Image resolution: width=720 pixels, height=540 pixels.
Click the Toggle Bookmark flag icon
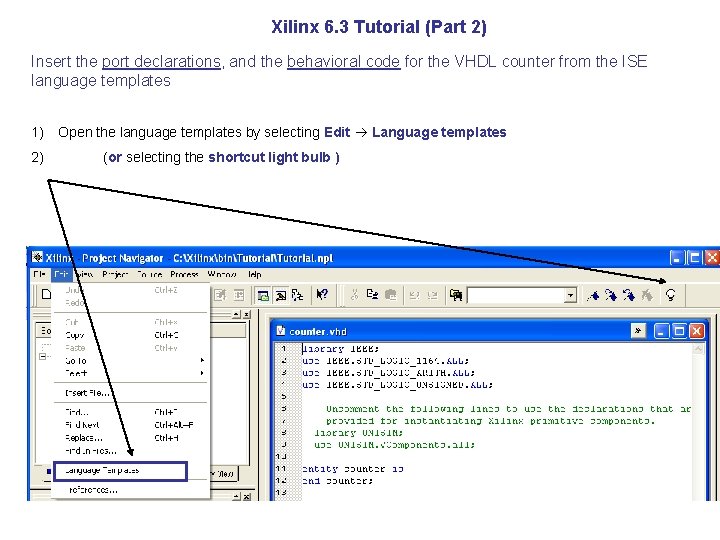tap(593, 295)
